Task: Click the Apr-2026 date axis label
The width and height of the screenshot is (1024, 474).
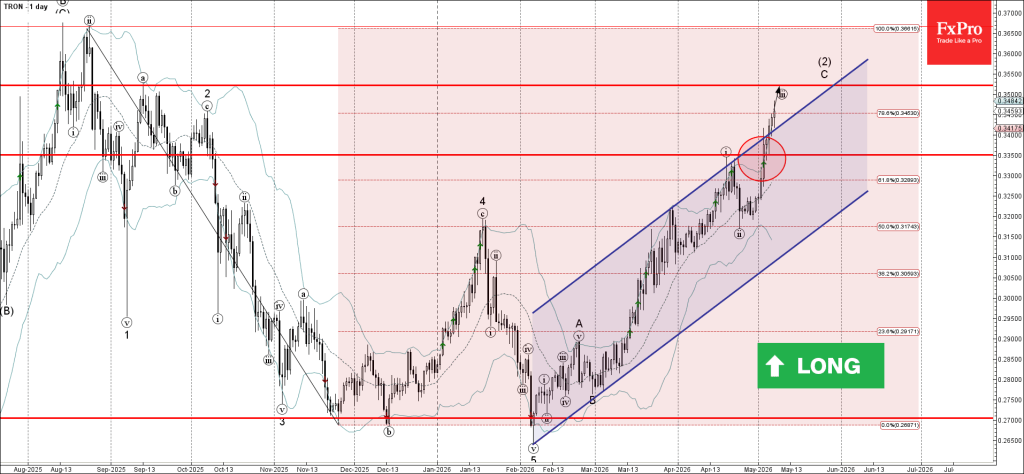Action: pos(678,468)
